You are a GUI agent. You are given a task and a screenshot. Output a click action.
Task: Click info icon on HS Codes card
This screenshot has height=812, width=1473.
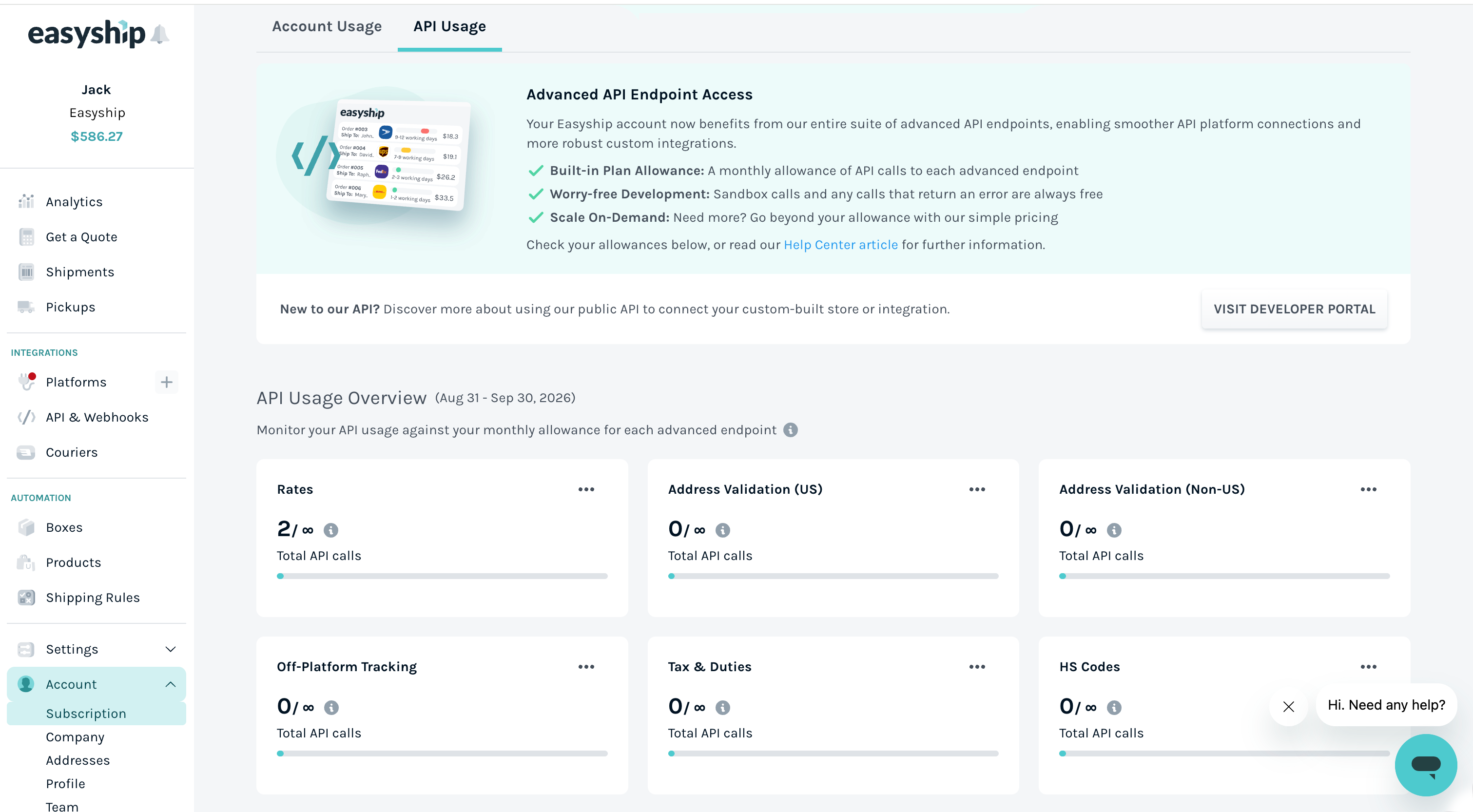point(1114,708)
